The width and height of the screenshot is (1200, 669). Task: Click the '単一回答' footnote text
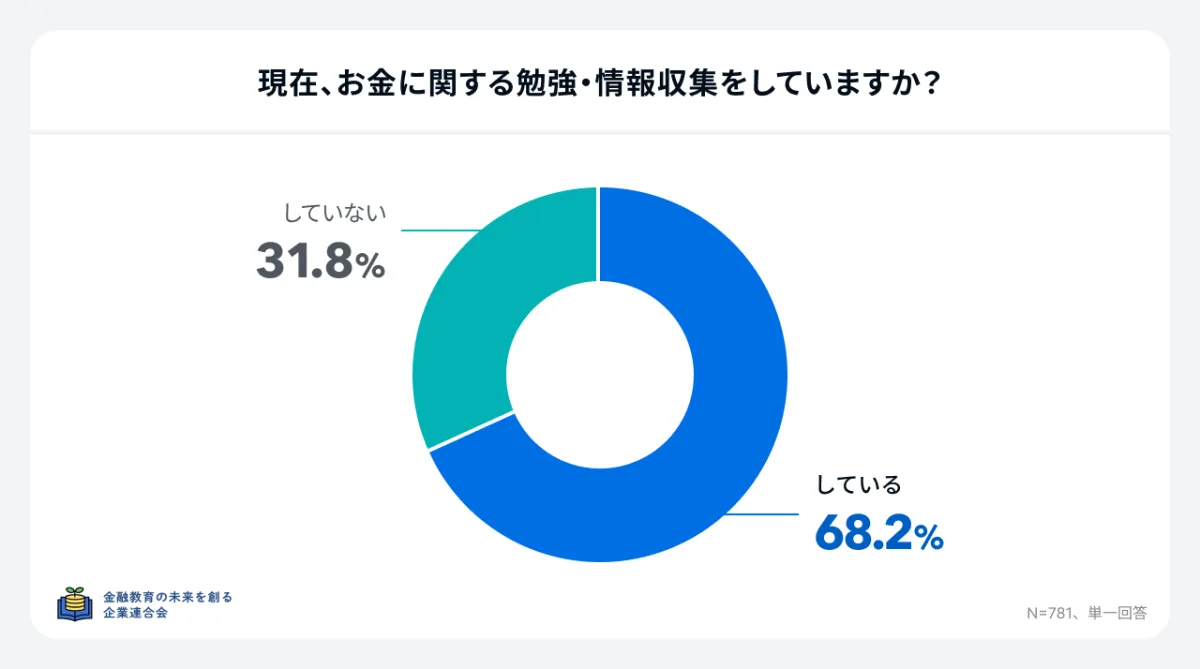click(x=1118, y=613)
